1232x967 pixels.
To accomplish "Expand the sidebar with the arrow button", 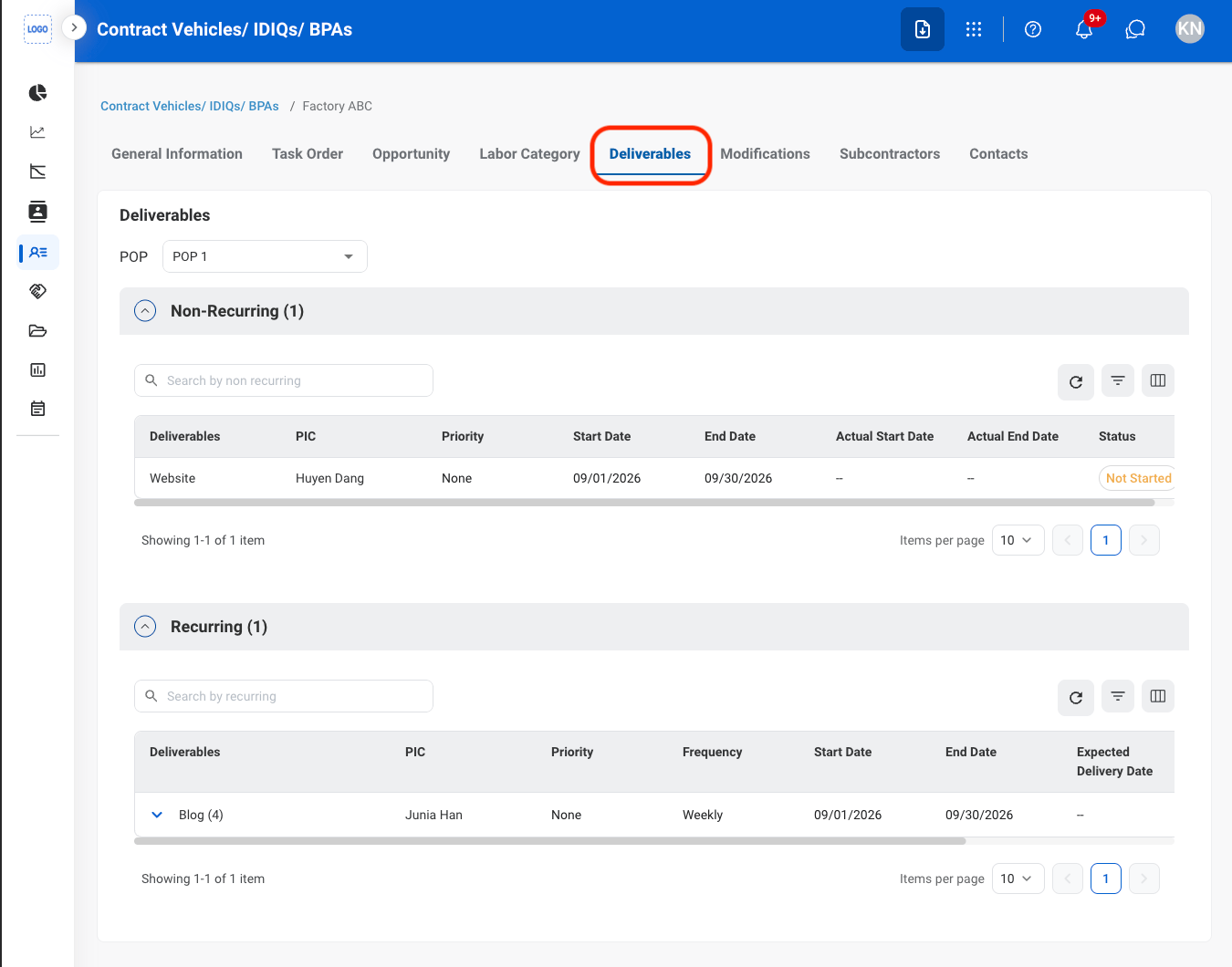I will pos(74,28).
